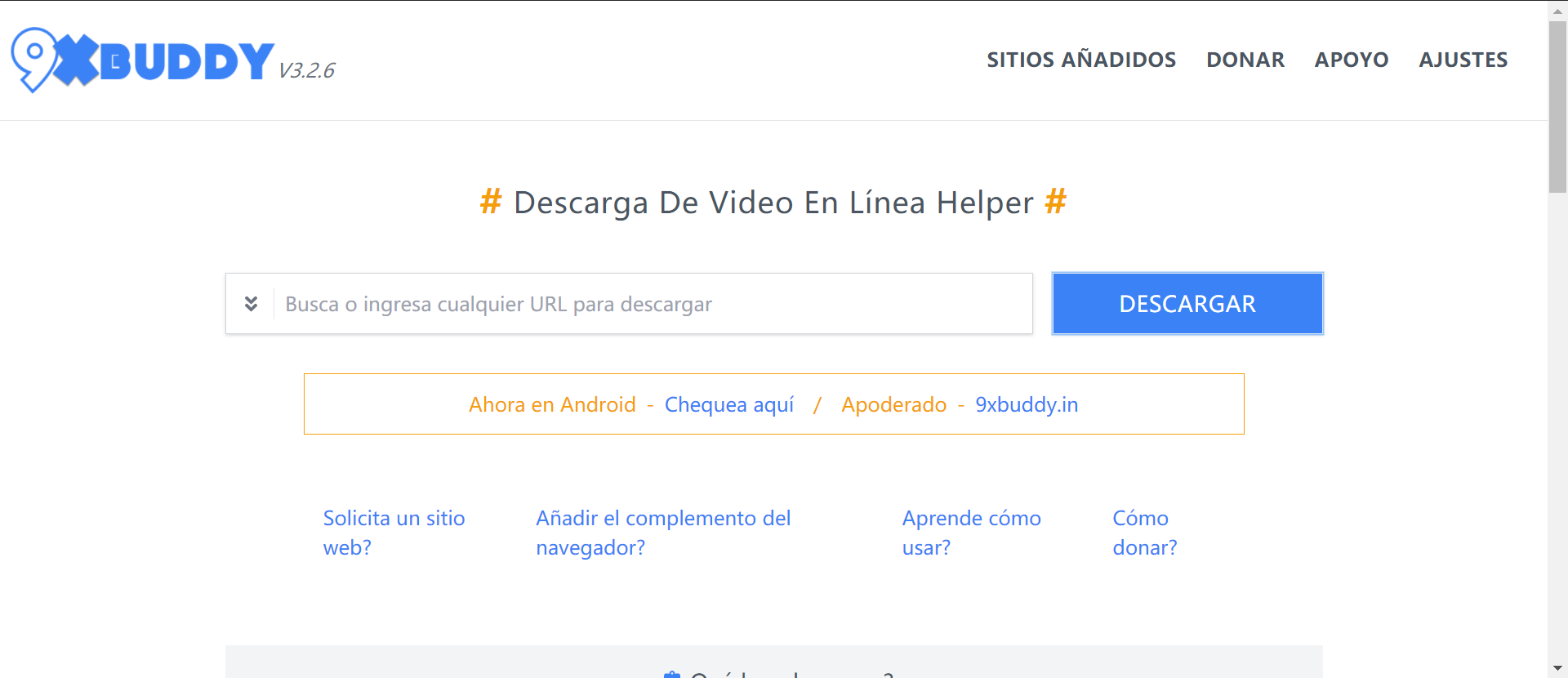This screenshot has width=1568, height=678.
Task: Open the Donar menu item
Action: [1245, 60]
